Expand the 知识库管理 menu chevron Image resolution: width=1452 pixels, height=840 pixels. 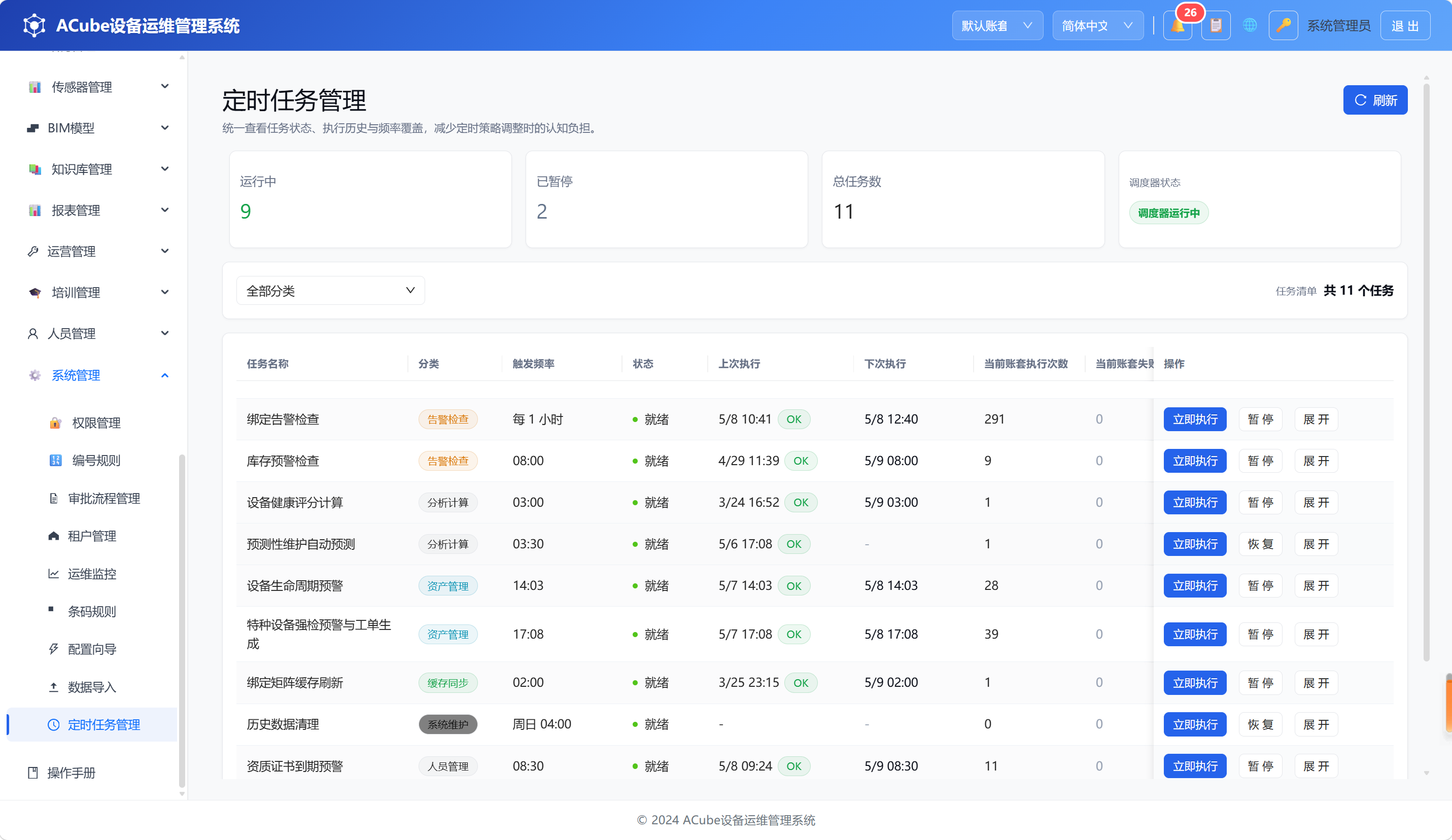coord(165,169)
